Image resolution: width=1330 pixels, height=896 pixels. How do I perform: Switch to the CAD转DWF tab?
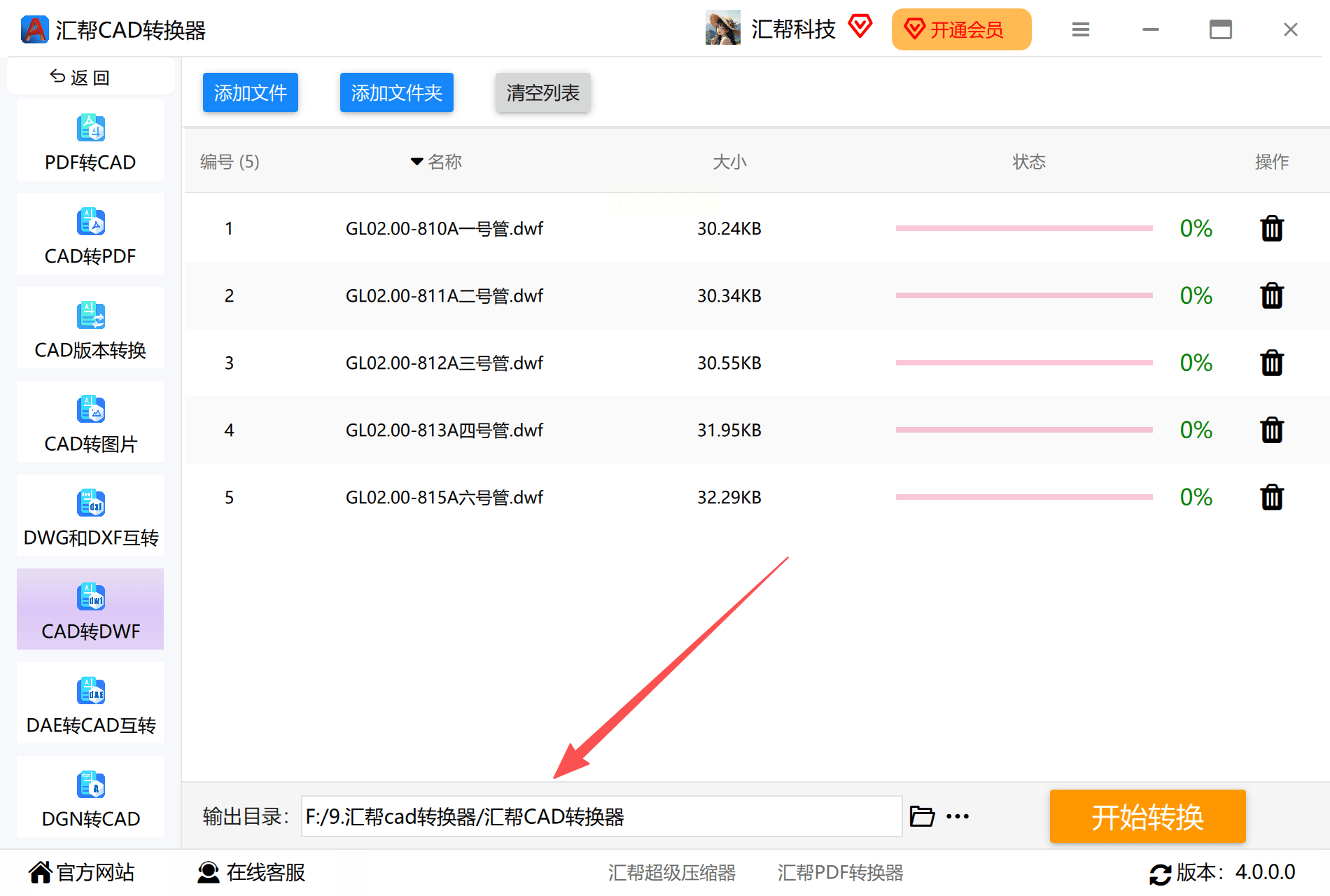(x=90, y=609)
